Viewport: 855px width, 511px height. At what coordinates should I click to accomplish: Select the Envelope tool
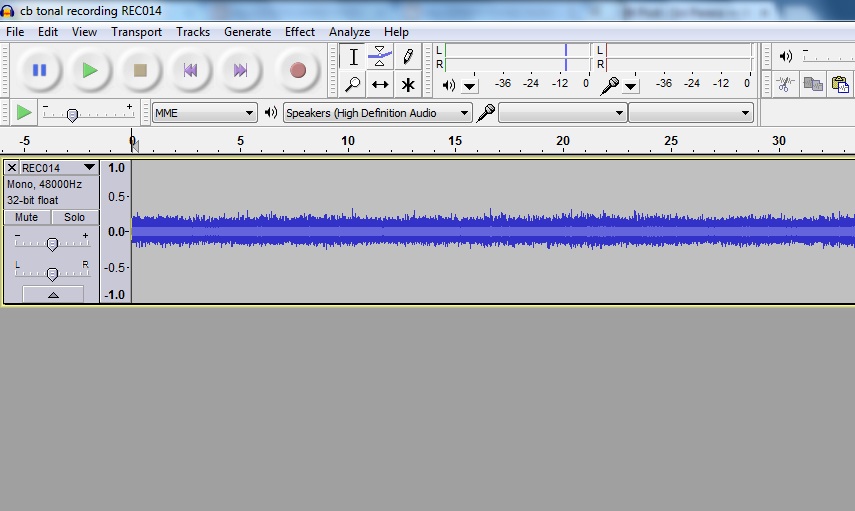[380, 57]
